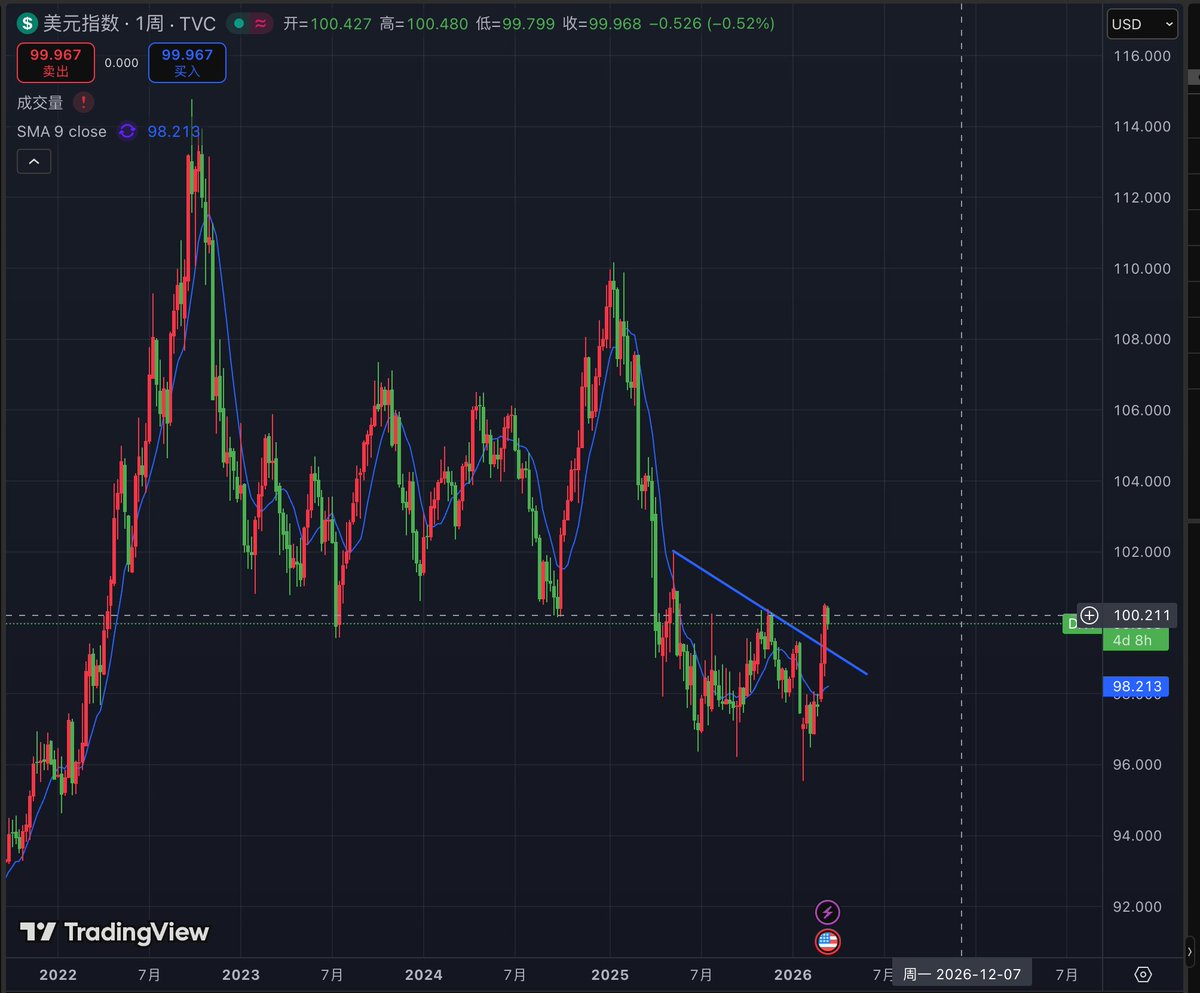Click the 收=99.968 close value
Viewport: 1200px width, 993px height.
coord(603,23)
